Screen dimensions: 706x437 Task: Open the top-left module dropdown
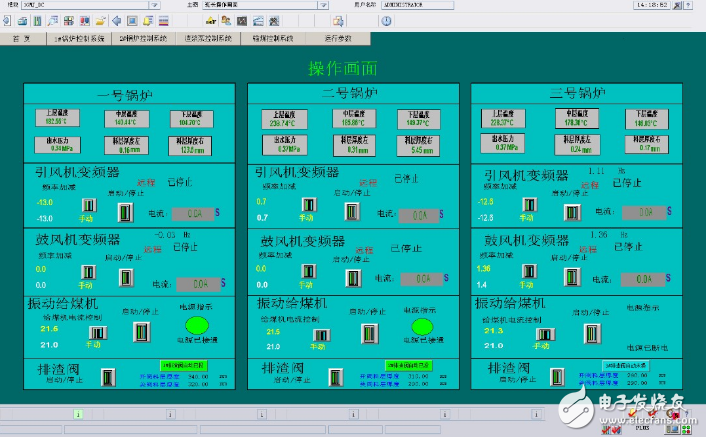pos(154,5)
